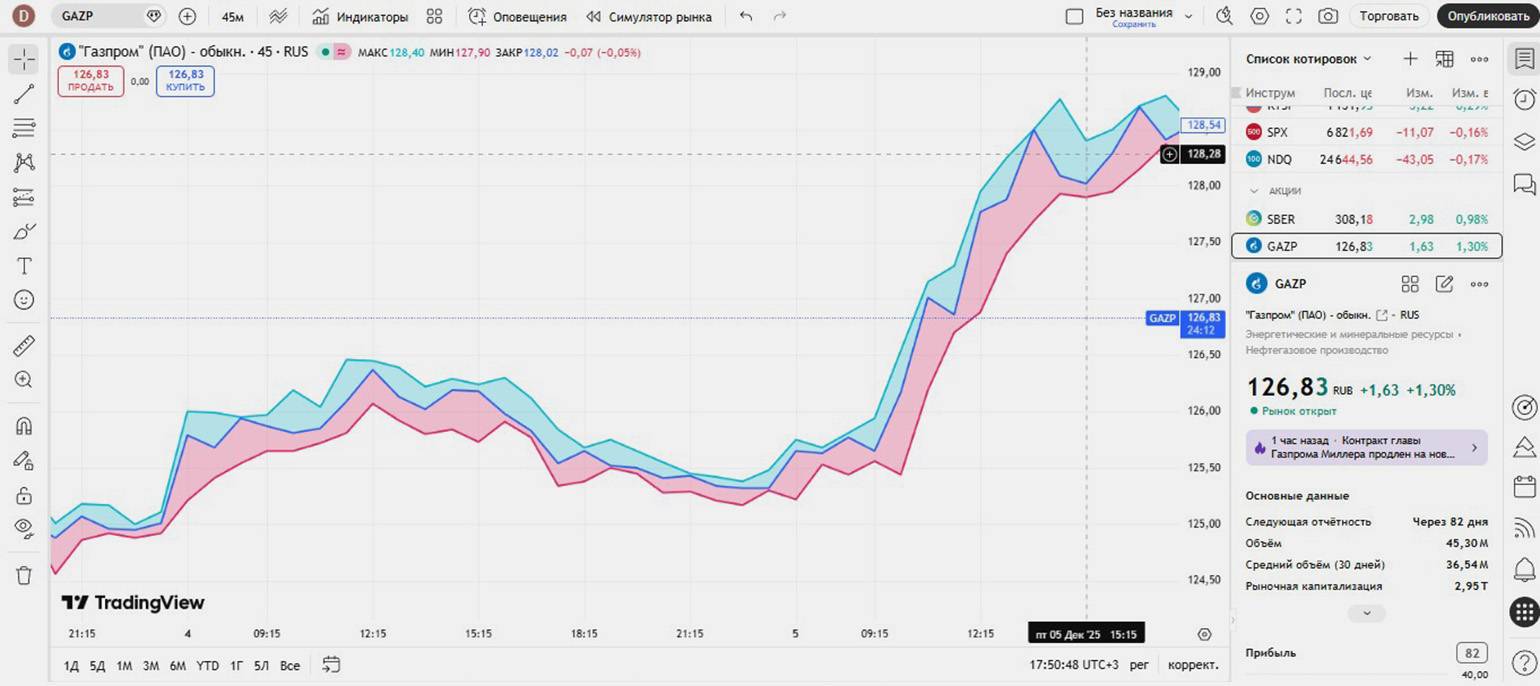1540x686 pixels.
Task: Open the emoji icons tool
Action: pos(24,300)
